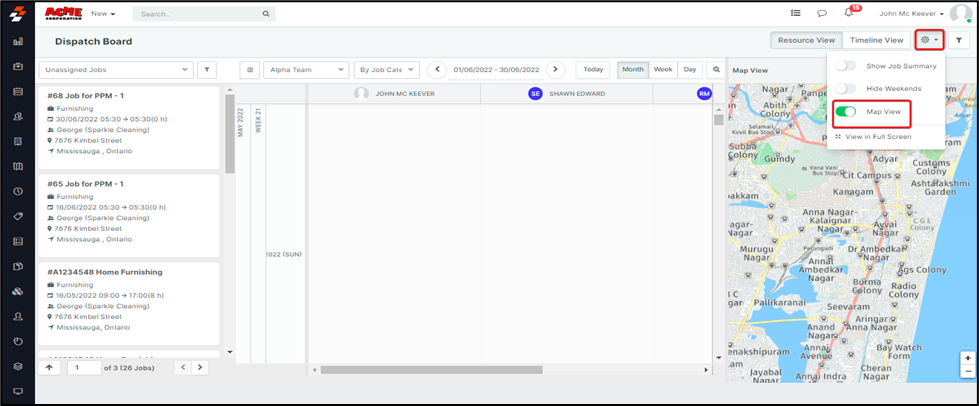Click the ACME Corporation logo
Image resolution: width=979 pixels, height=406 pixels.
64,13
